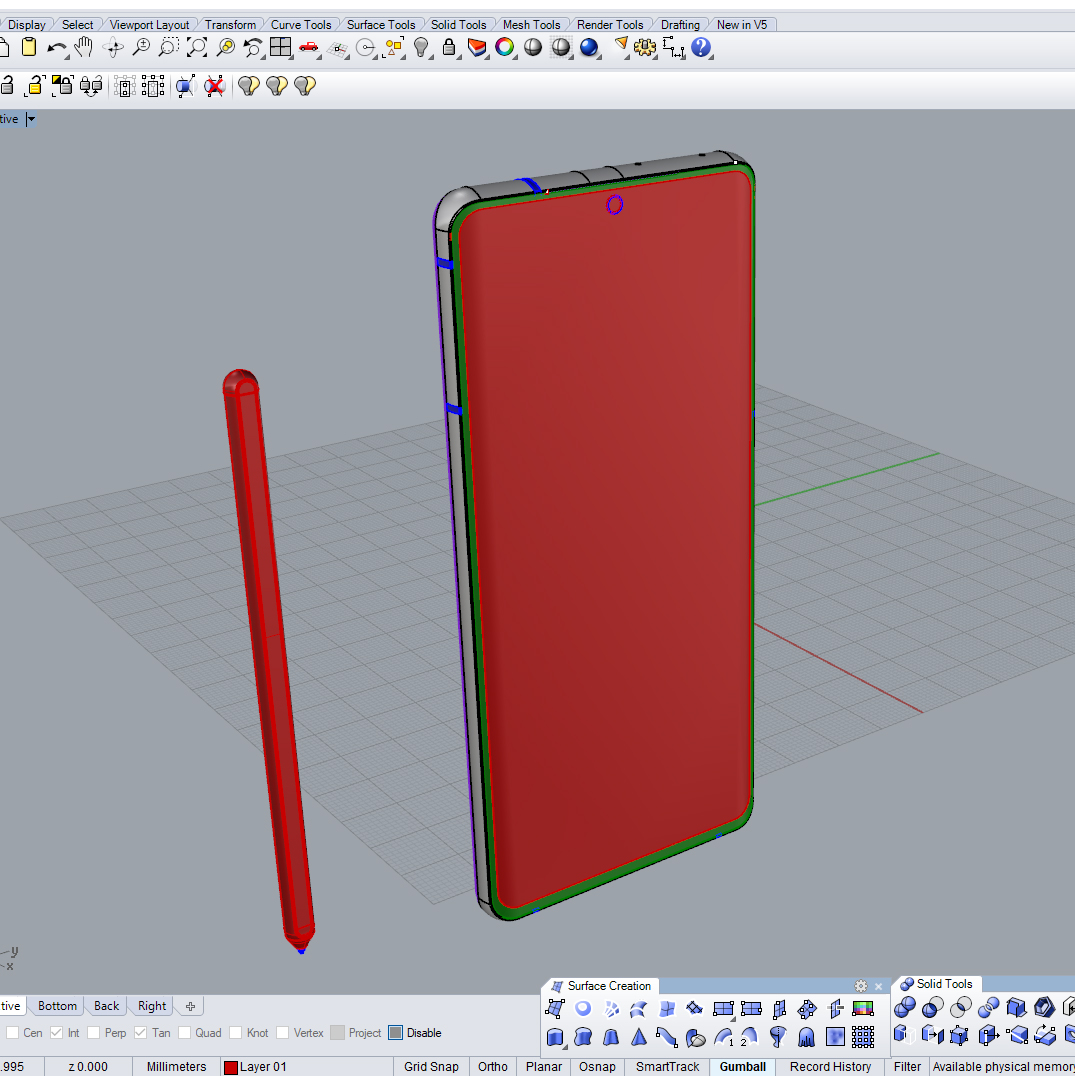Click the red Layer 01 color swatch
Viewport: 1075px width, 1076px height.
230,1067
